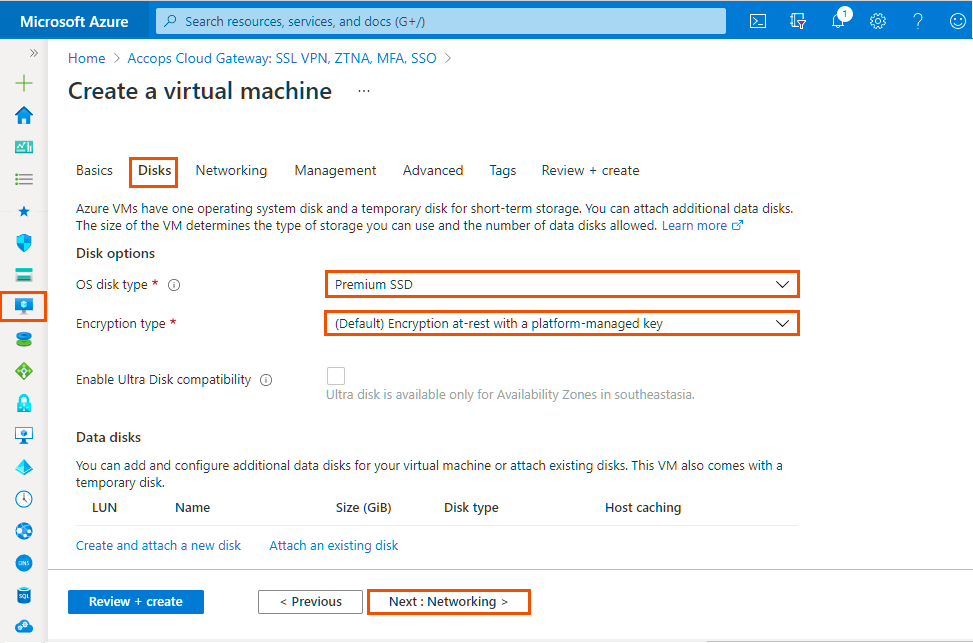Open All services list icon in sidebar

click(x=24, y=179)
